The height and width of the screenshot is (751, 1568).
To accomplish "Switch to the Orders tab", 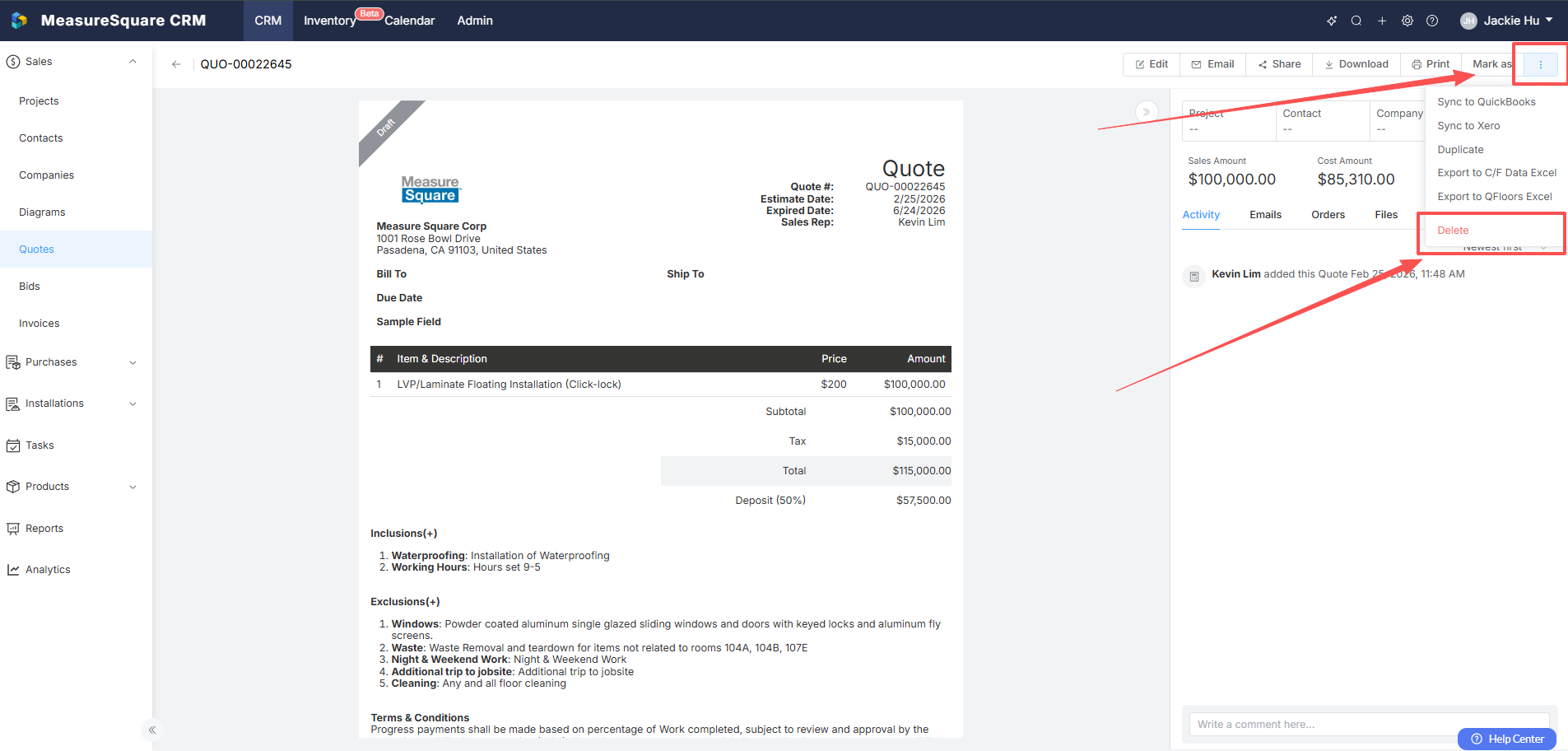I will click(1328, 215).
